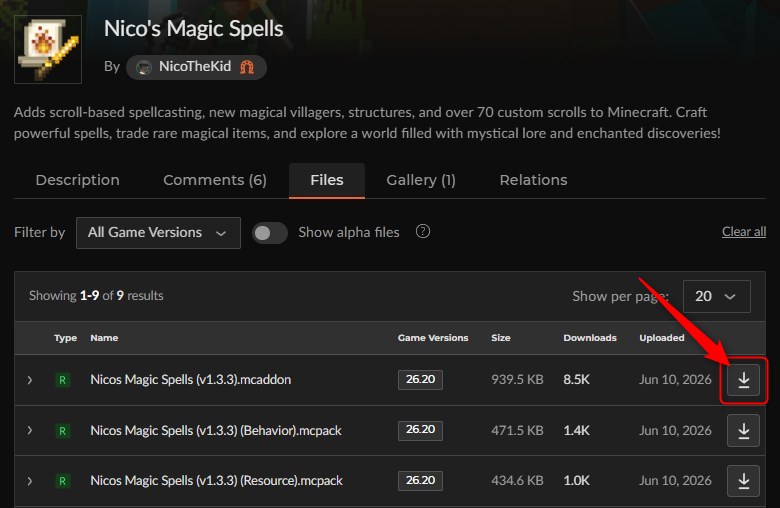Click the Size column header
The height and width of the screenshot is (508, 780).
pyautogui.click(x=500, y=338)
